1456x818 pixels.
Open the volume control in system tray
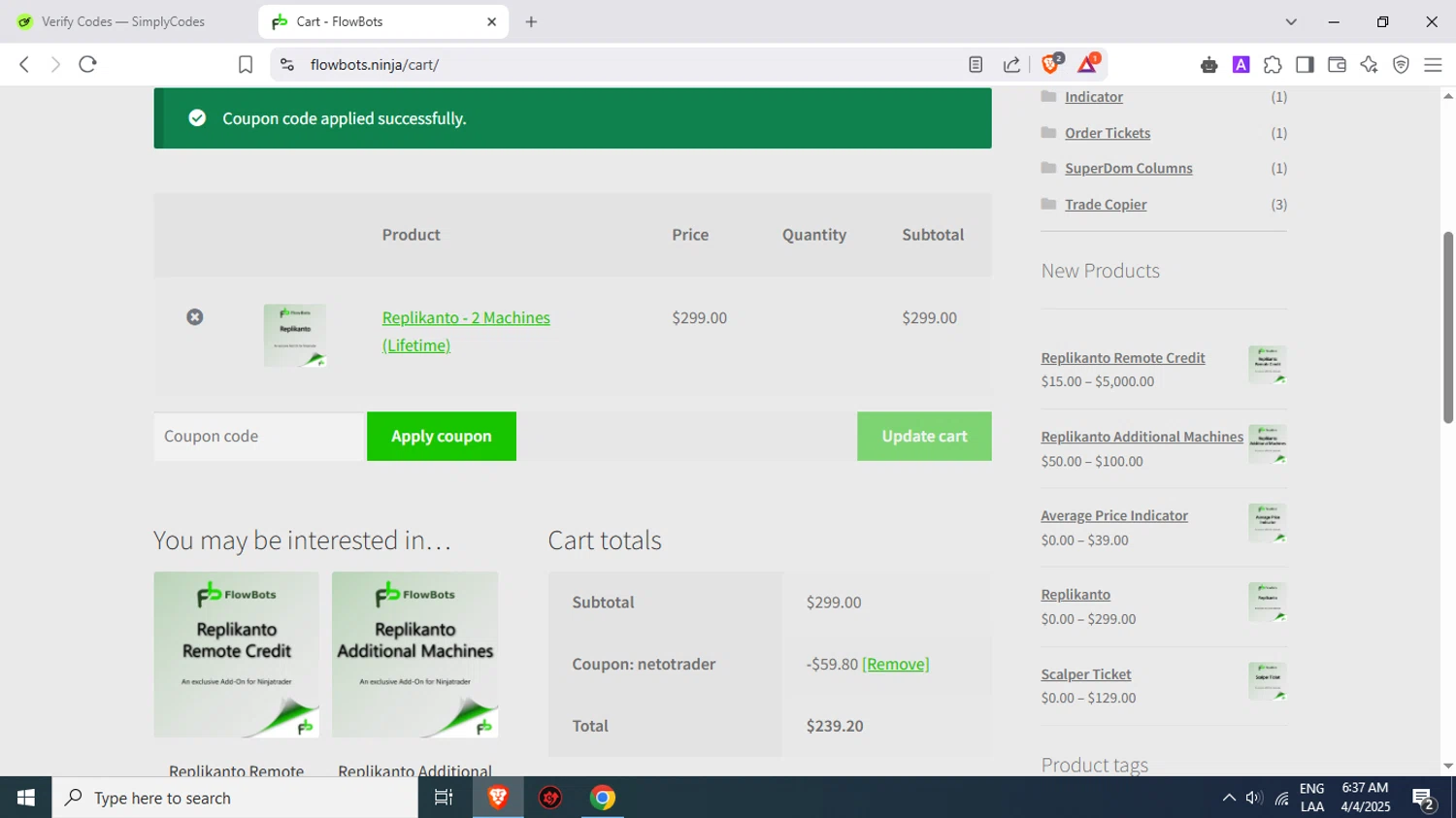[1254, 798]
